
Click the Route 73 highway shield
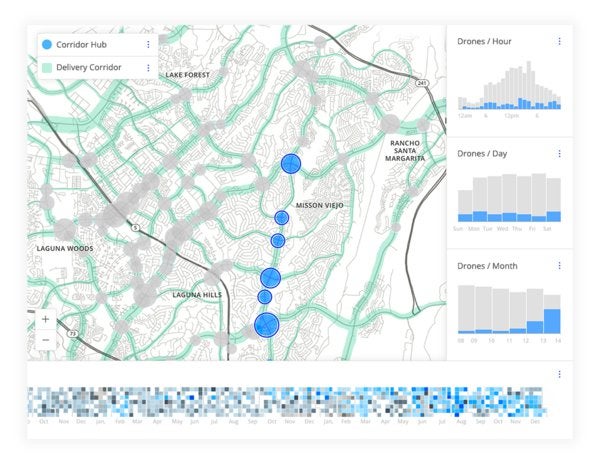(73, 331)
